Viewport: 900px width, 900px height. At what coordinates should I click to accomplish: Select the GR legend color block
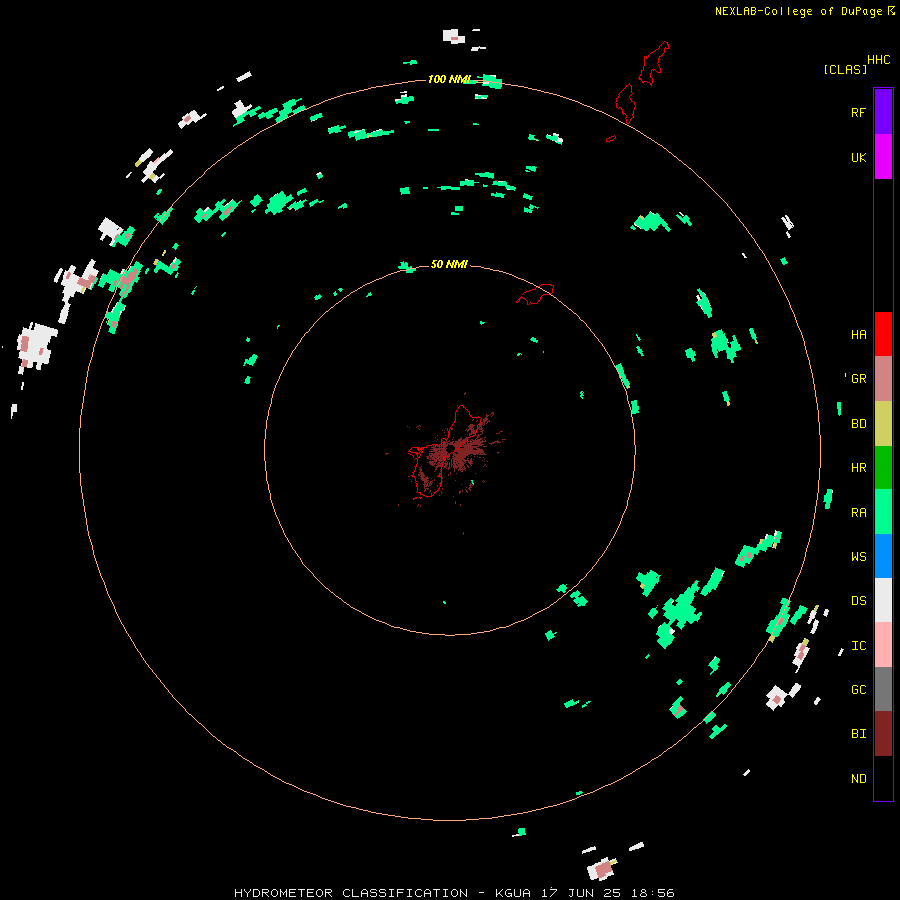[883, 379]
